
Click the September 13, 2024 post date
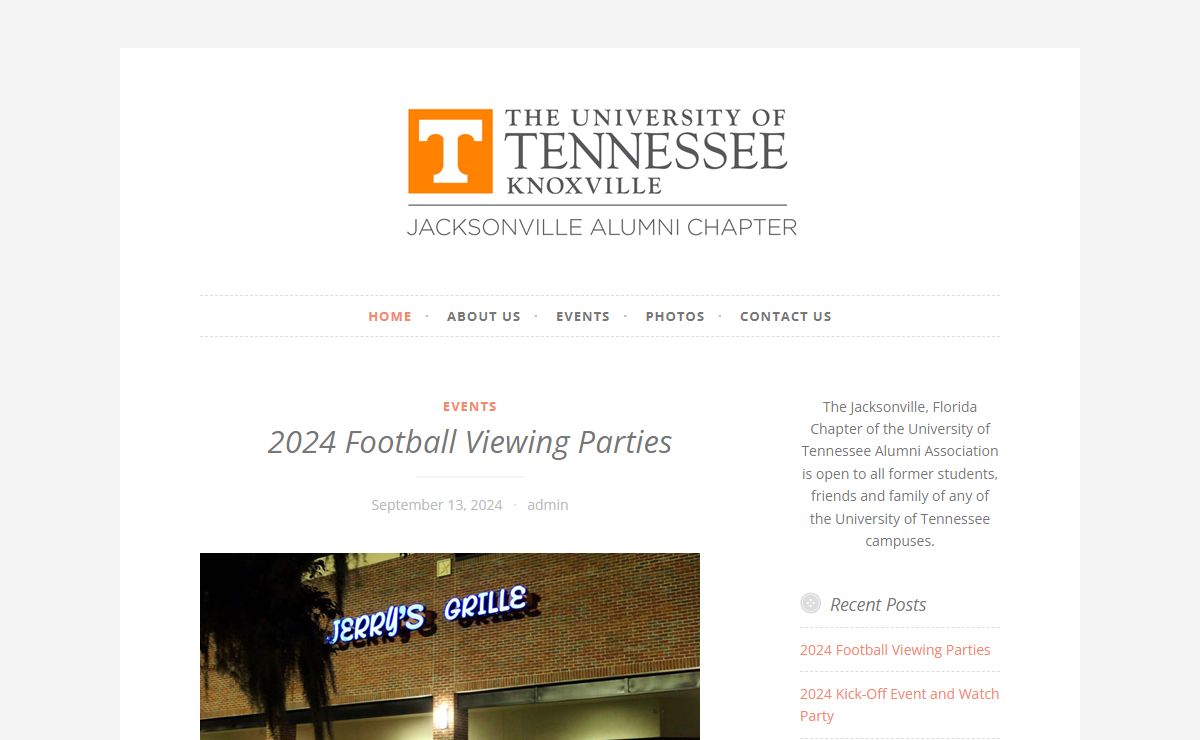[x=437, y=505]
